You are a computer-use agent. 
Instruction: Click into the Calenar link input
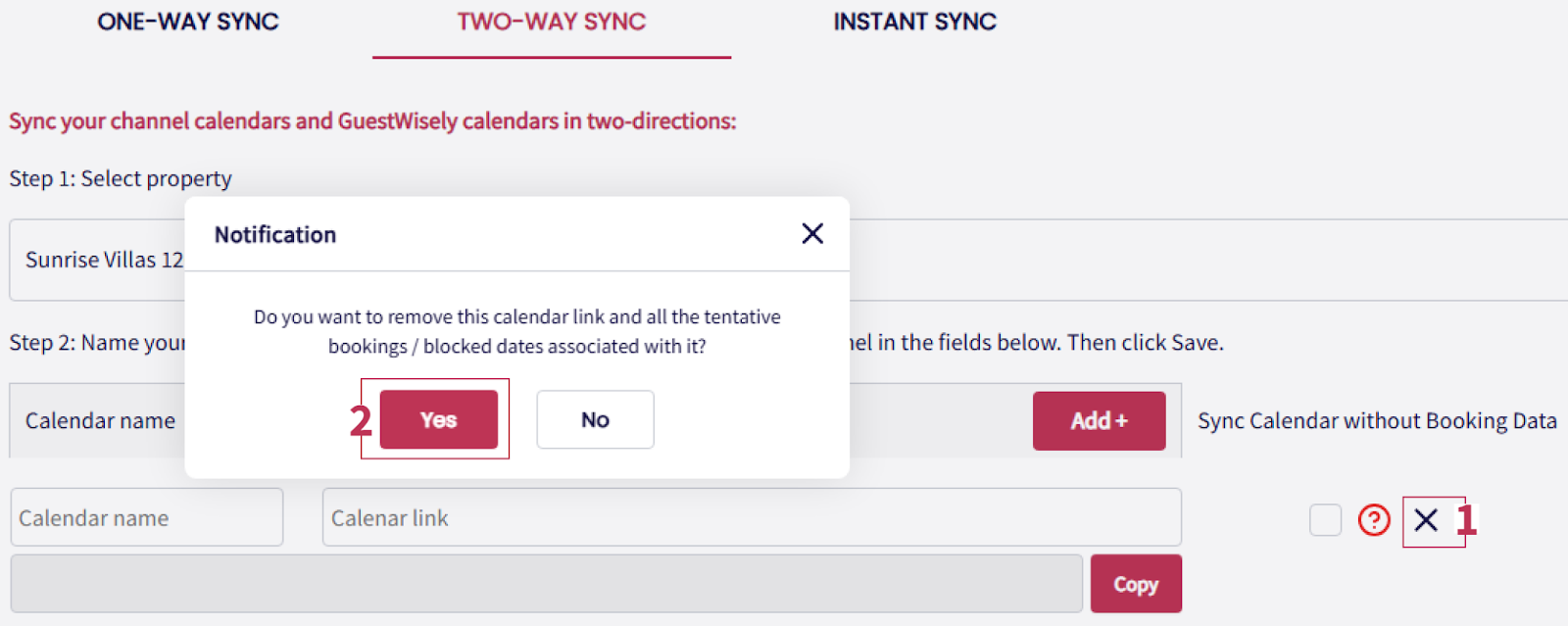click(x=751, y=517)
